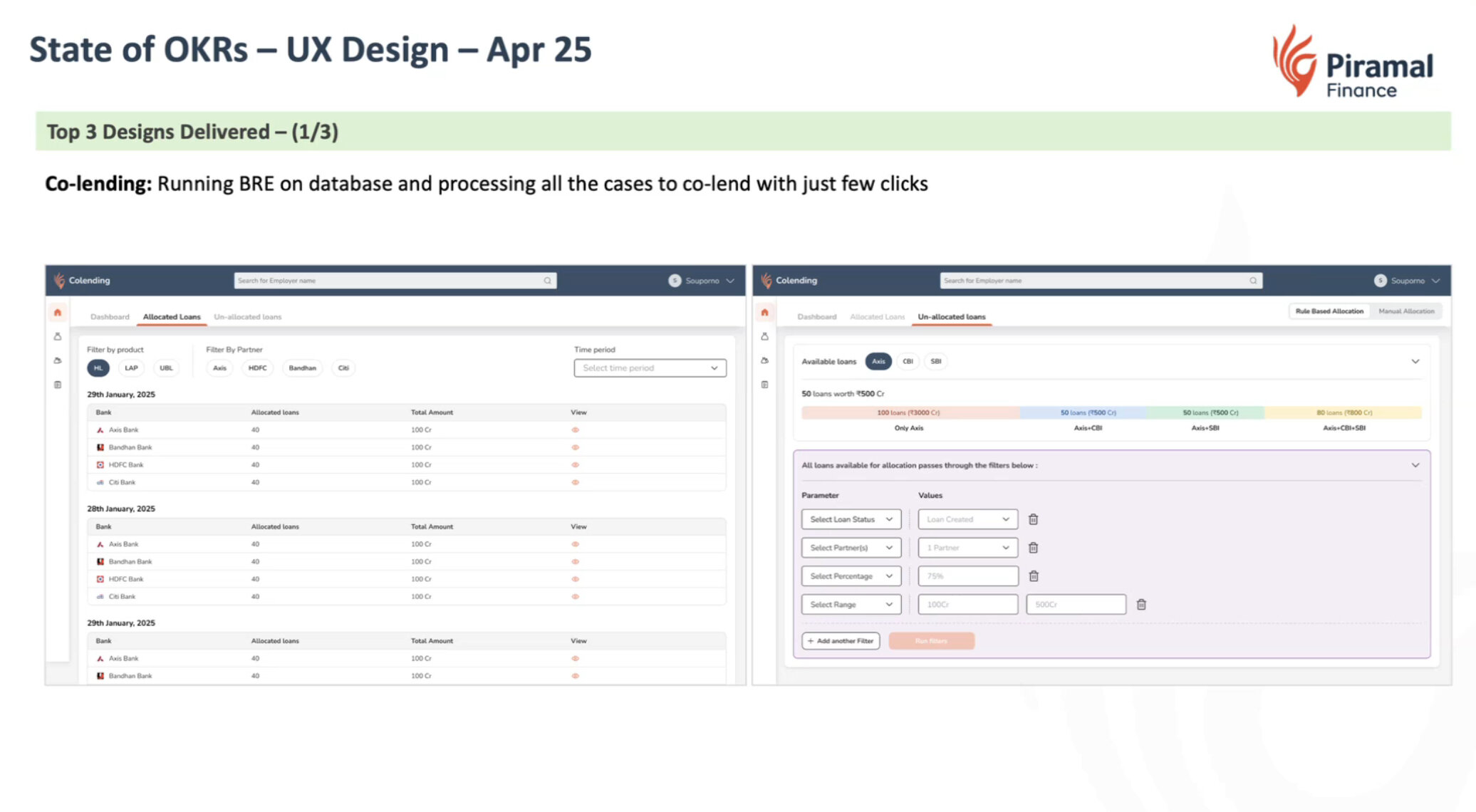Toggle Bandhan chip under Filter By Partner
Screen dimensions: 1476x812
tap(302, 368)
